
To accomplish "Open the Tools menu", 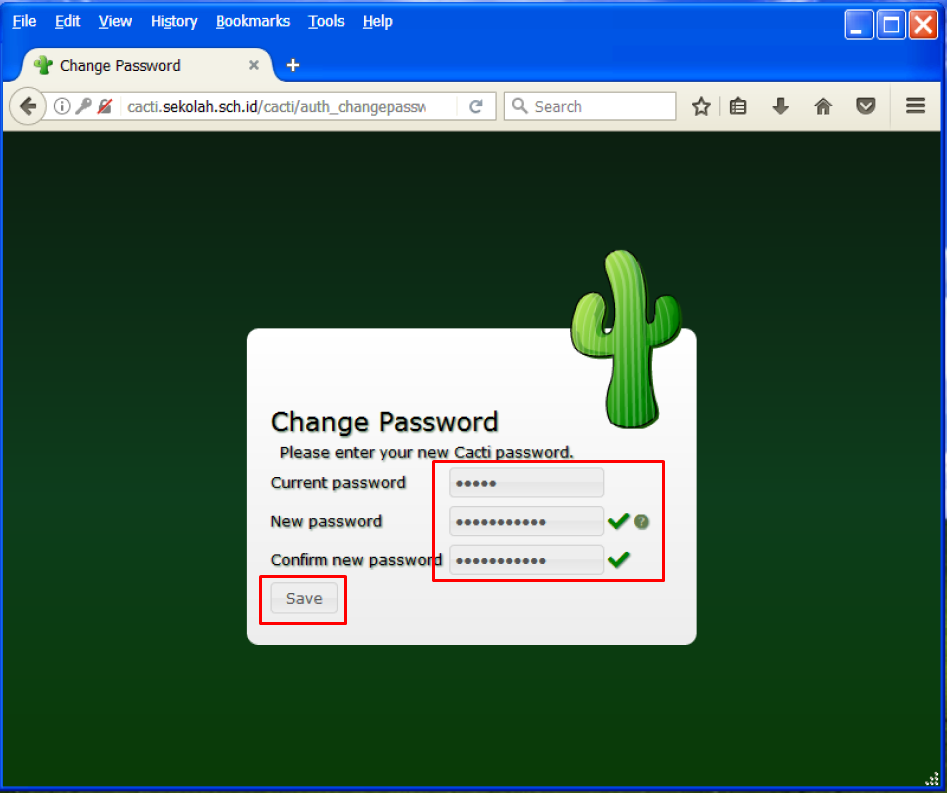I will tap(326, 21).
